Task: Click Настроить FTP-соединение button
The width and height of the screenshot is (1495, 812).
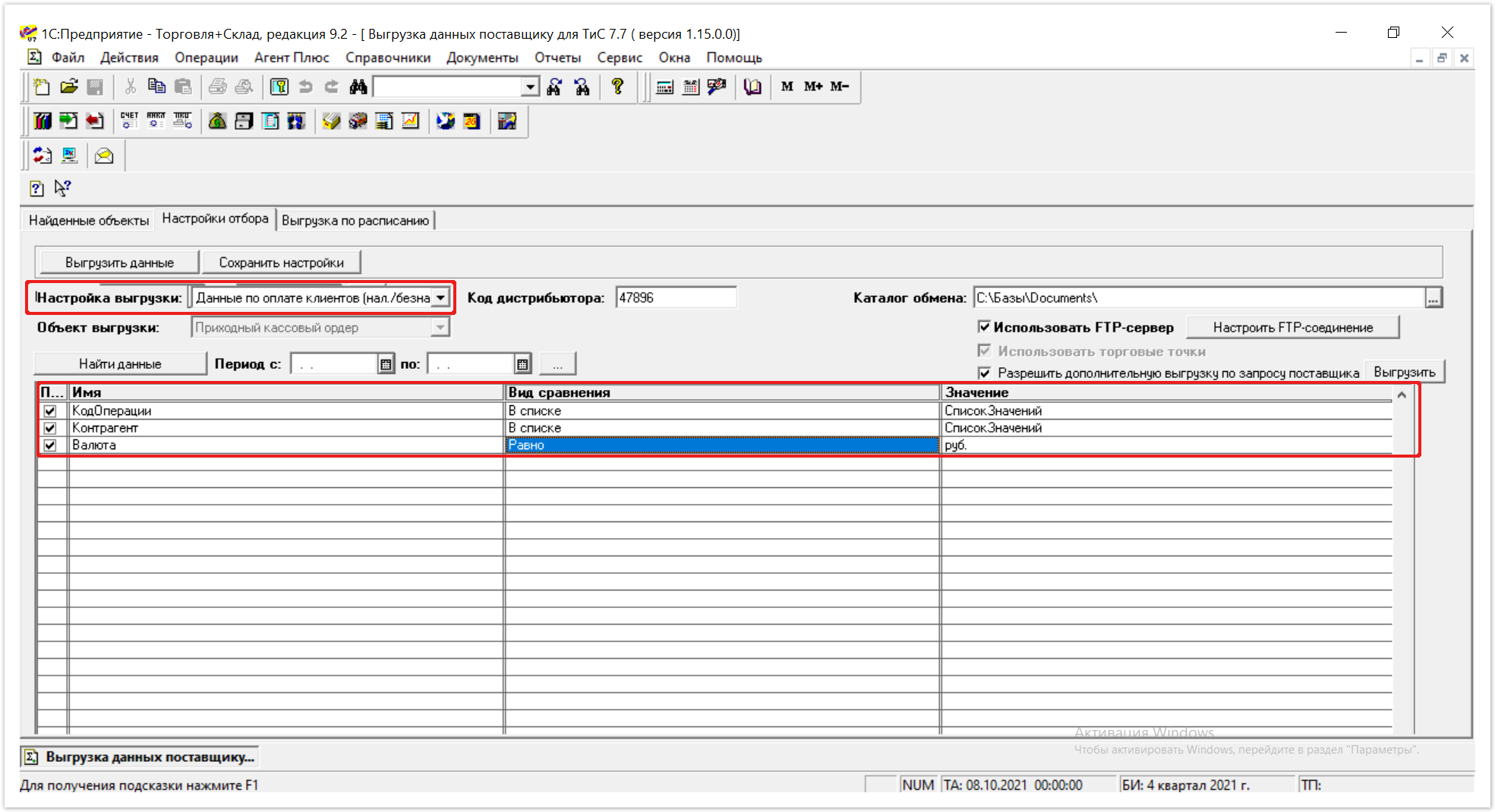Action: pyautogui.click(x=1292, y=328)
